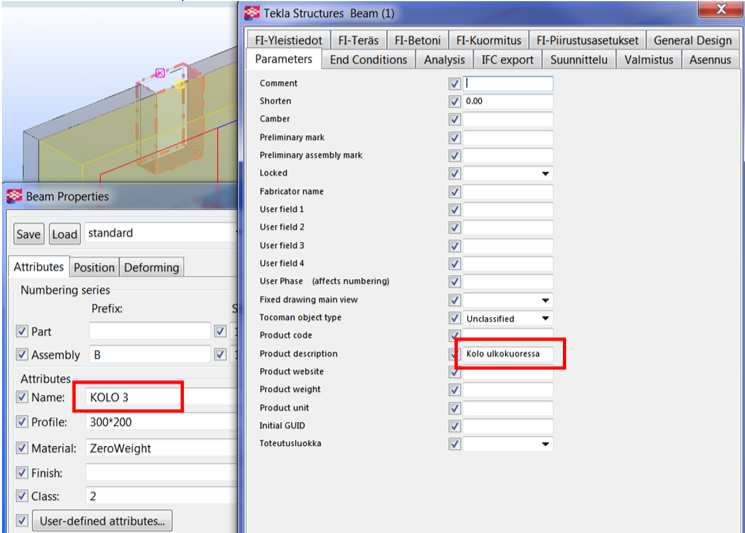Toggle the Profile attribute checkbox
745x533 pixels.
coord(22,421)
